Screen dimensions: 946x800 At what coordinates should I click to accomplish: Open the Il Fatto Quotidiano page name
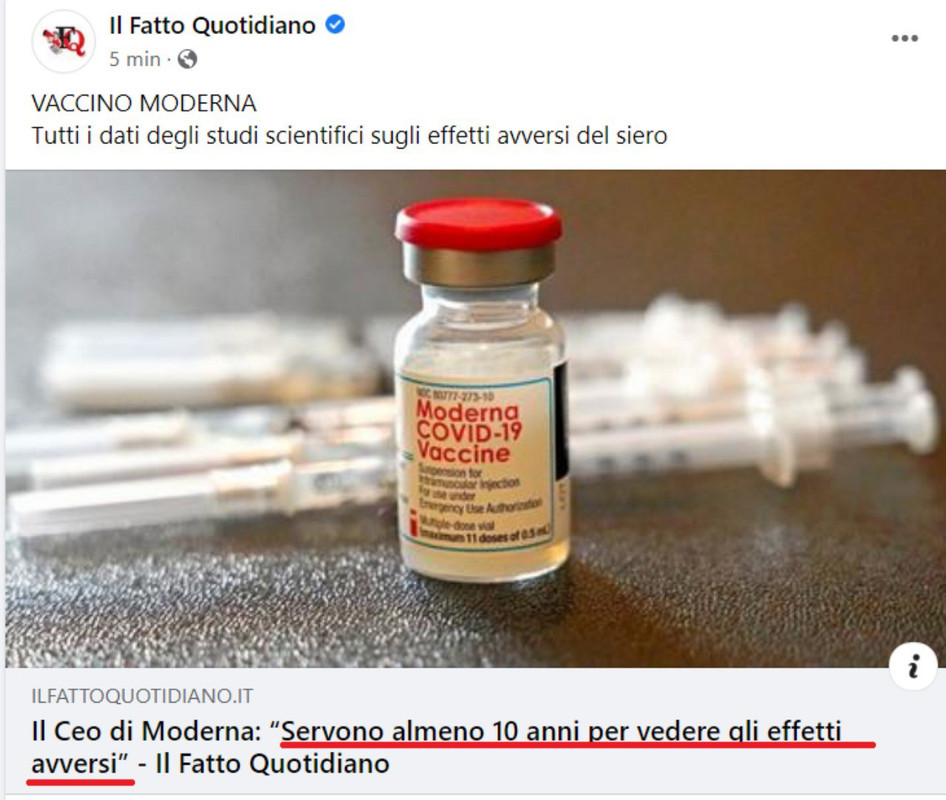click(212, 25)
